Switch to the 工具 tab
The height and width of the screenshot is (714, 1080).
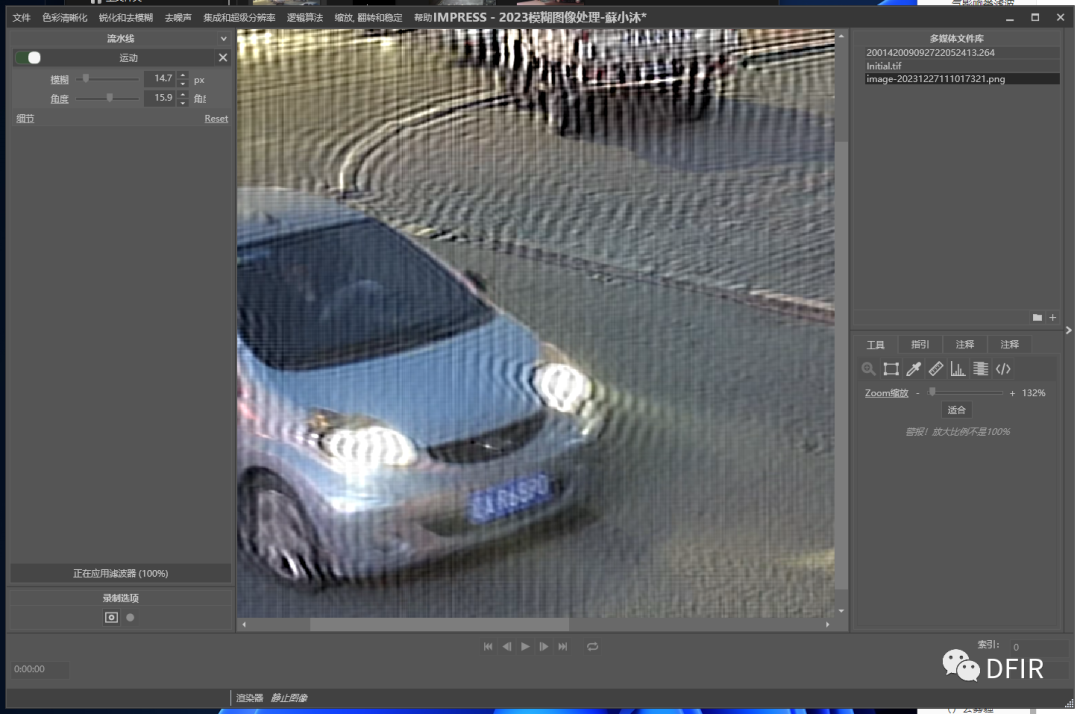(875, 344)
